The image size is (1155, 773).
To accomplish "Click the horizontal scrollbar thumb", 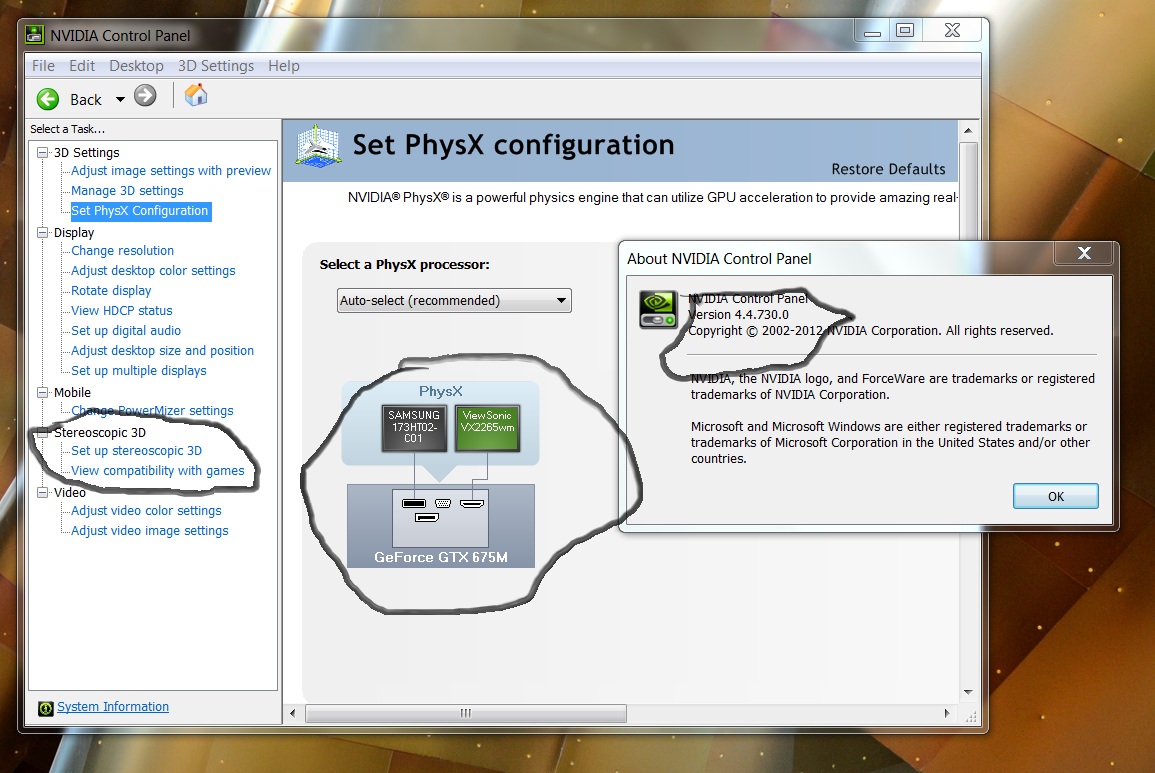I will pyautogui.click(x=466, y=713).
